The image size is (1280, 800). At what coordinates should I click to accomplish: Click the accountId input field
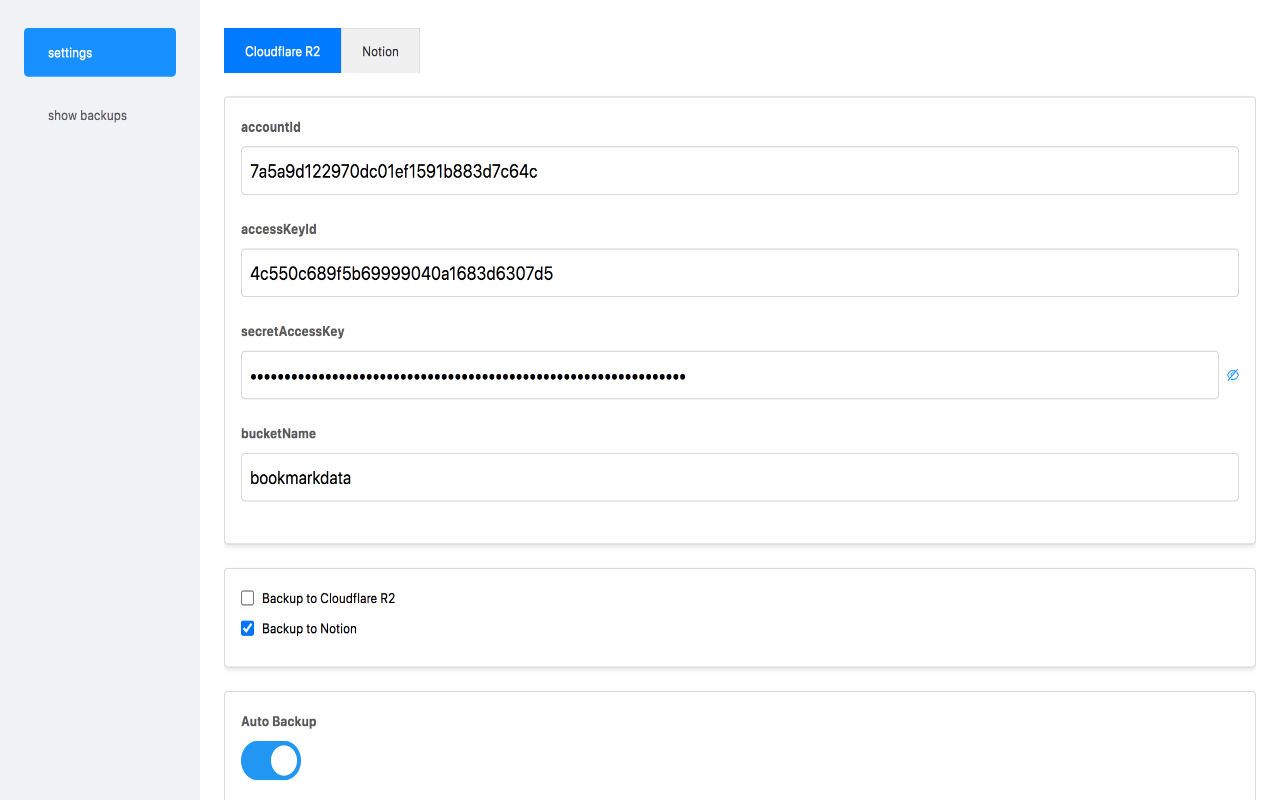tap(740, 171)
